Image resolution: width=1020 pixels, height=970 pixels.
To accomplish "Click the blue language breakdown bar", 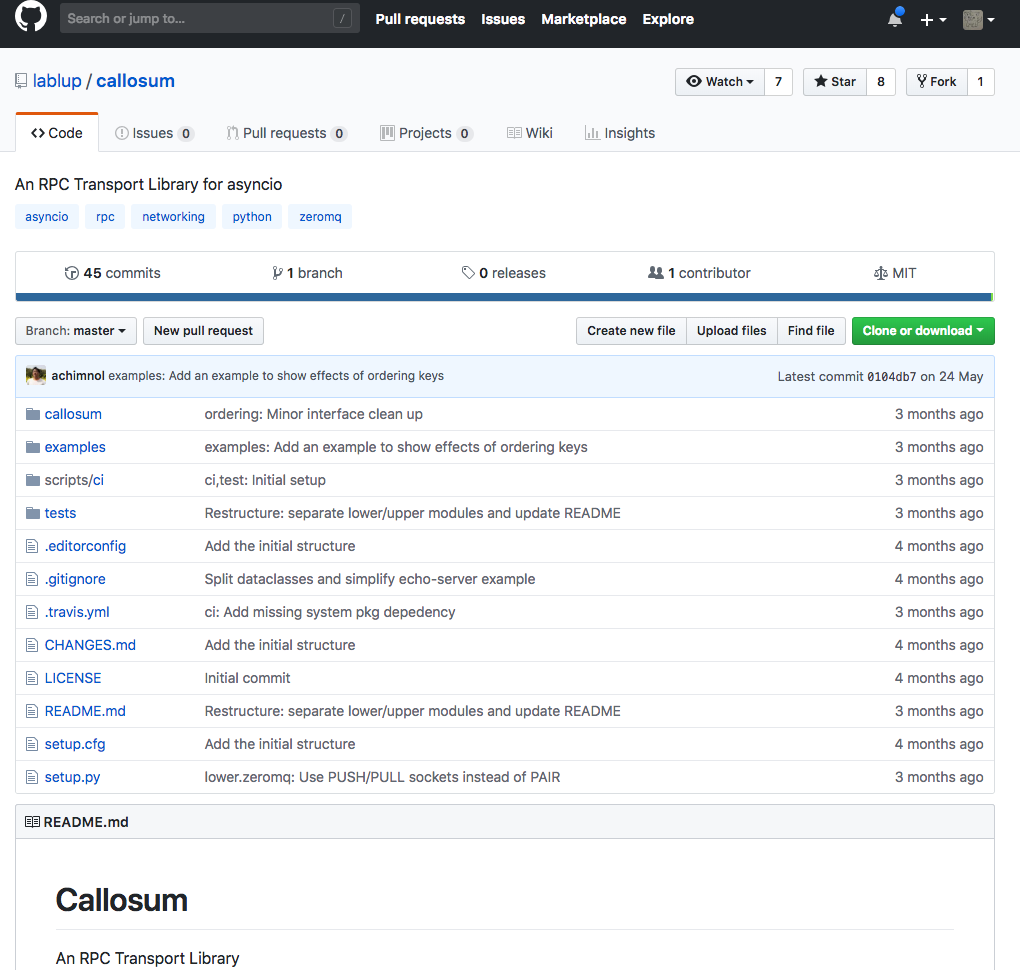I will (x=504, y=297).
